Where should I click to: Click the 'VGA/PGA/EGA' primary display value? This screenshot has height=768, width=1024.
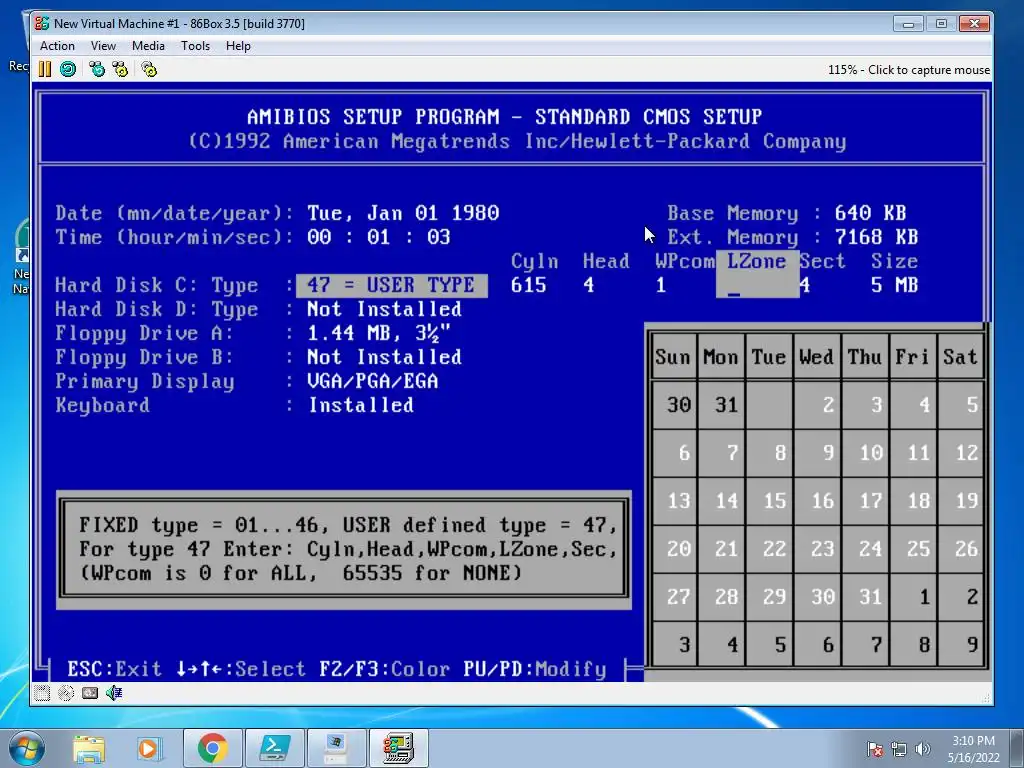point(372,381)
